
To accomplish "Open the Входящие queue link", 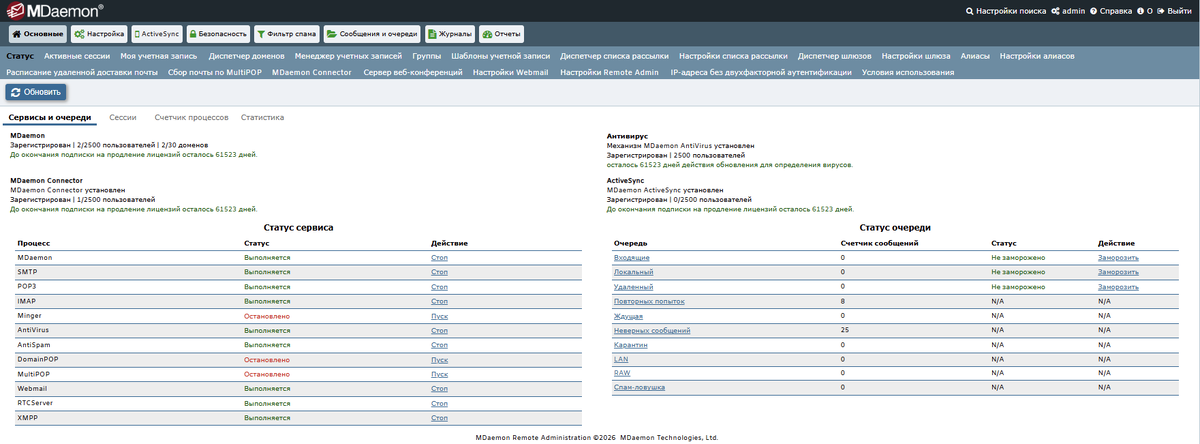I will (x=631, y=258).
